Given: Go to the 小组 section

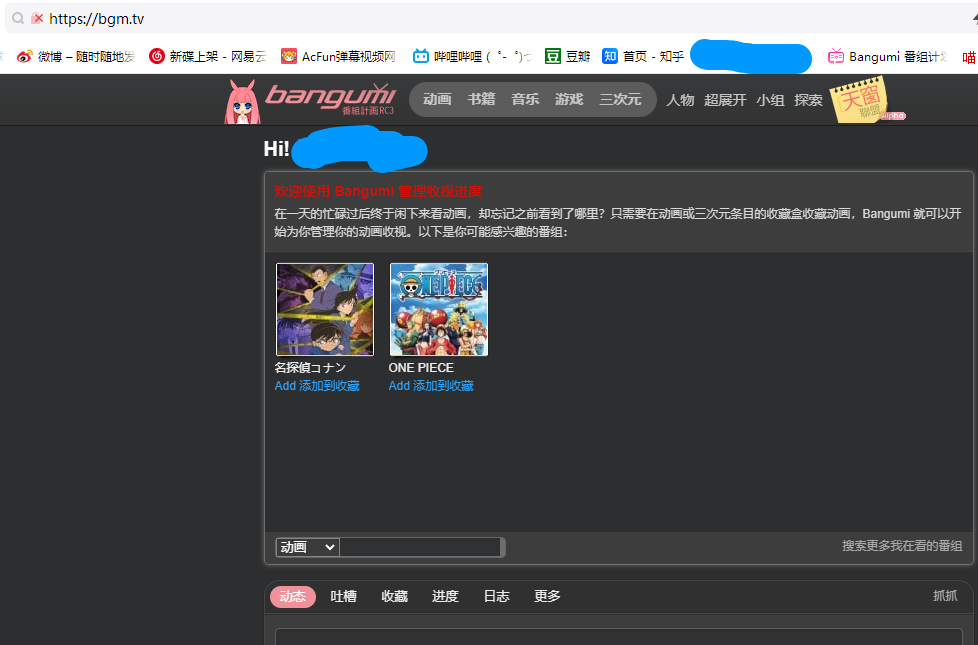Looking at the screenshot, I should tap(770, 100).
